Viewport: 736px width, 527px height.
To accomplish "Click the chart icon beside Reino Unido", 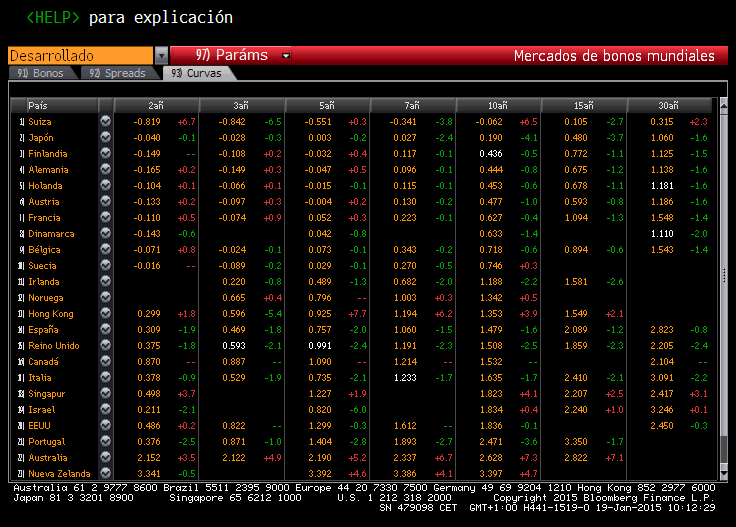I will click(106, 345).
